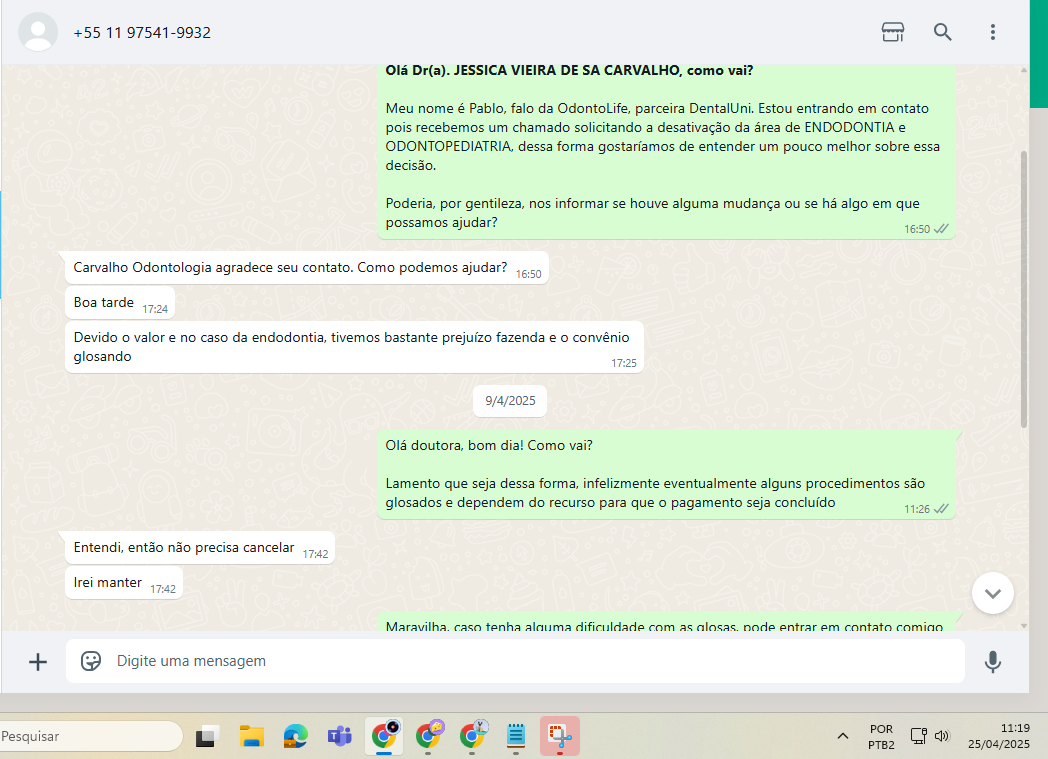Open the volume control tray icon
Screen dimensions: 1048x759
click(x=942, y=736)
